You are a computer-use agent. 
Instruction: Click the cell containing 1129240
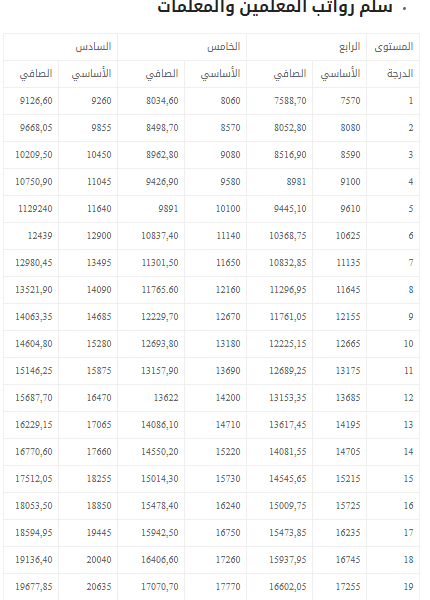(31, 209)
